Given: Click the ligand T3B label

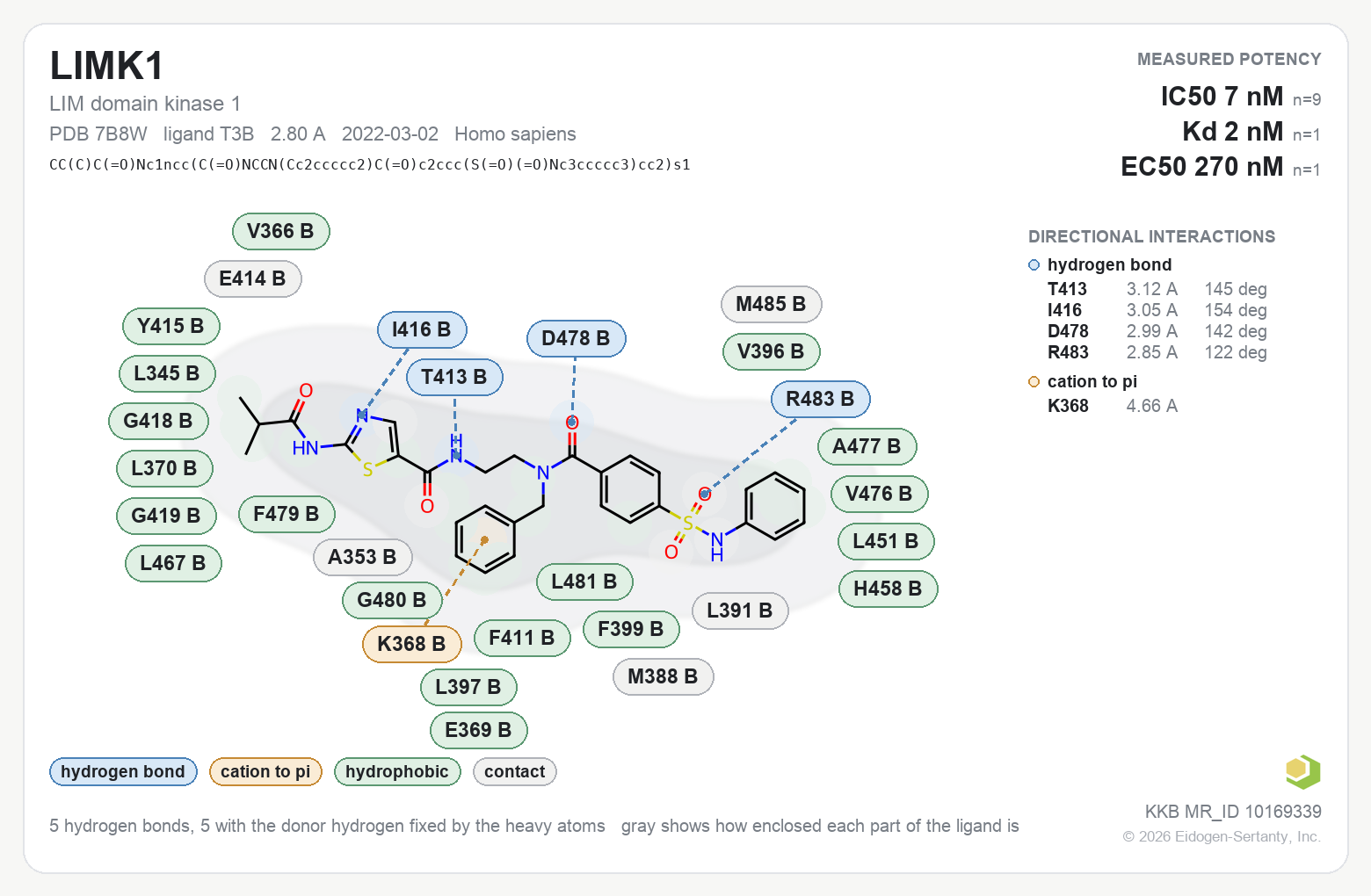Looking at the screenshot, I should click(208, 134).
